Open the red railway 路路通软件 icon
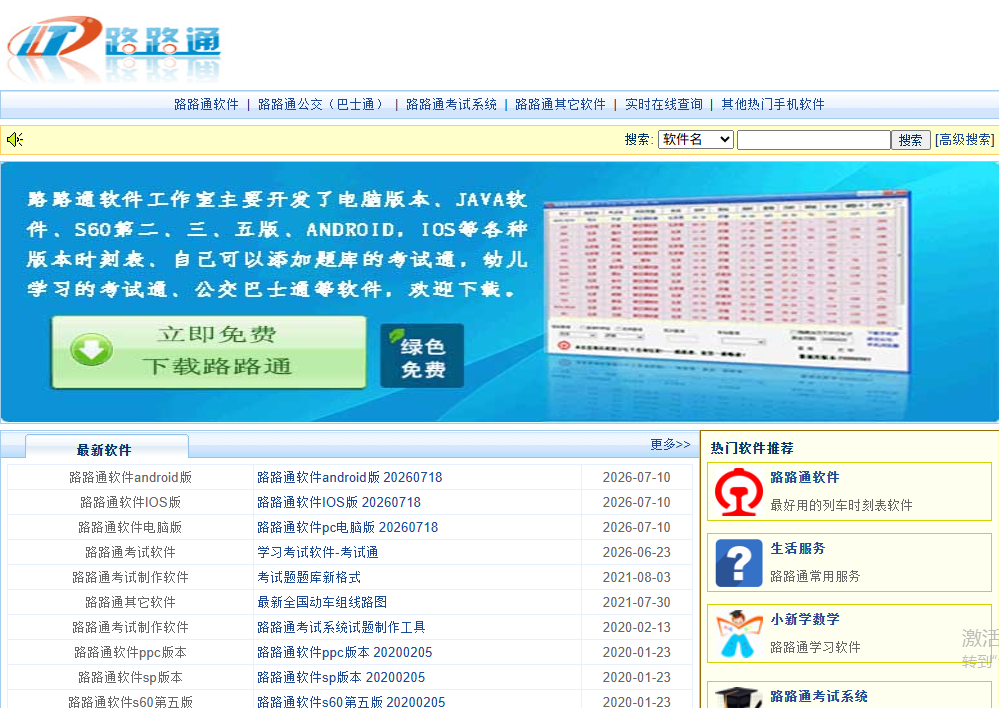The width and height of the screenshot is (999, 708). click(x=738, y=491)
